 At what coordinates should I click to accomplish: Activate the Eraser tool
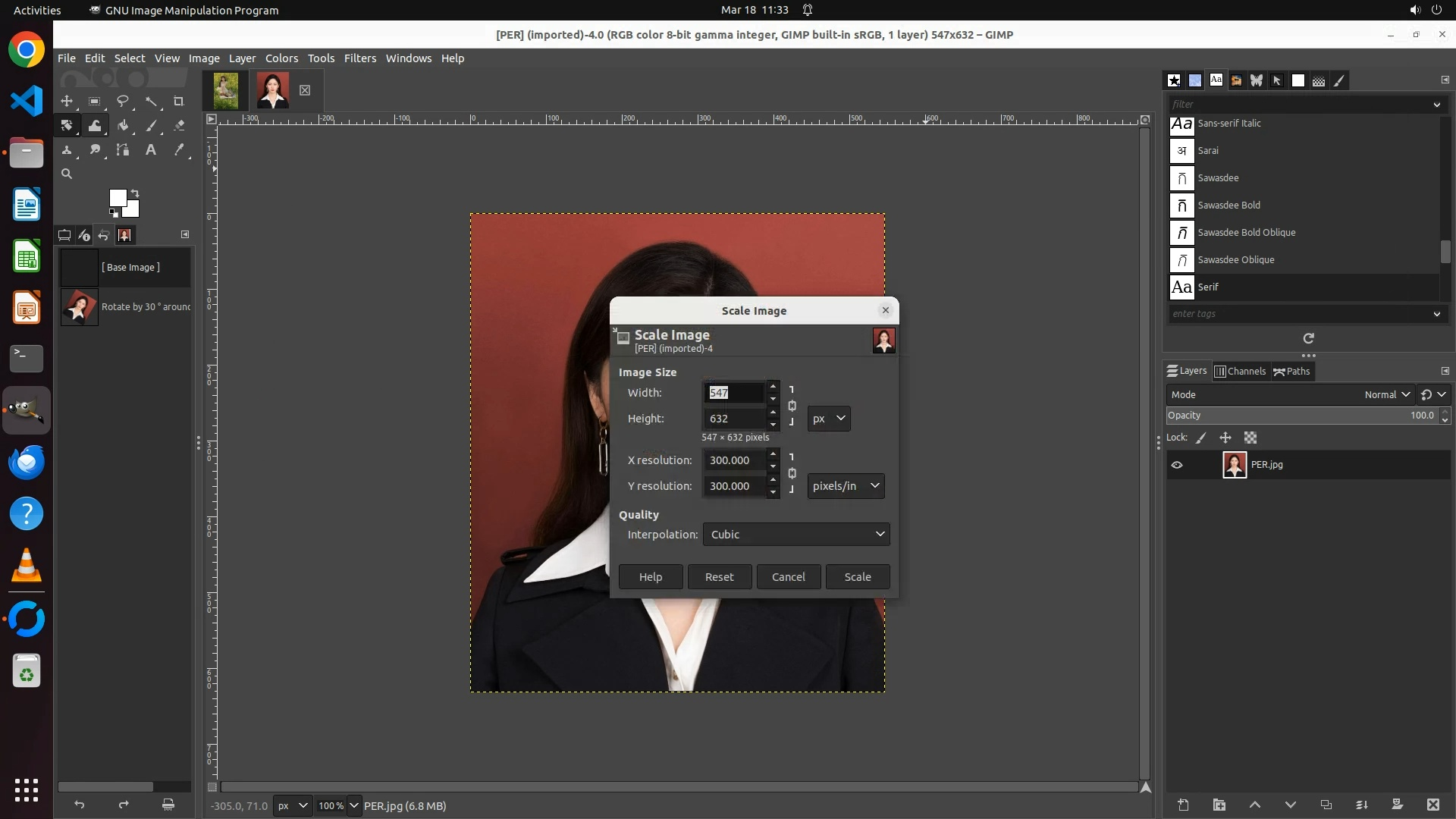tap(179, 126)
